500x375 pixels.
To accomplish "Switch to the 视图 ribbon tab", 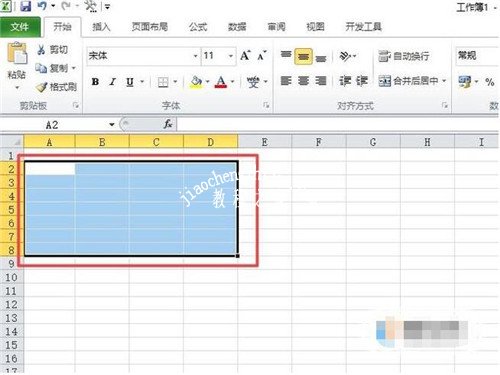I will pos(315,27).
